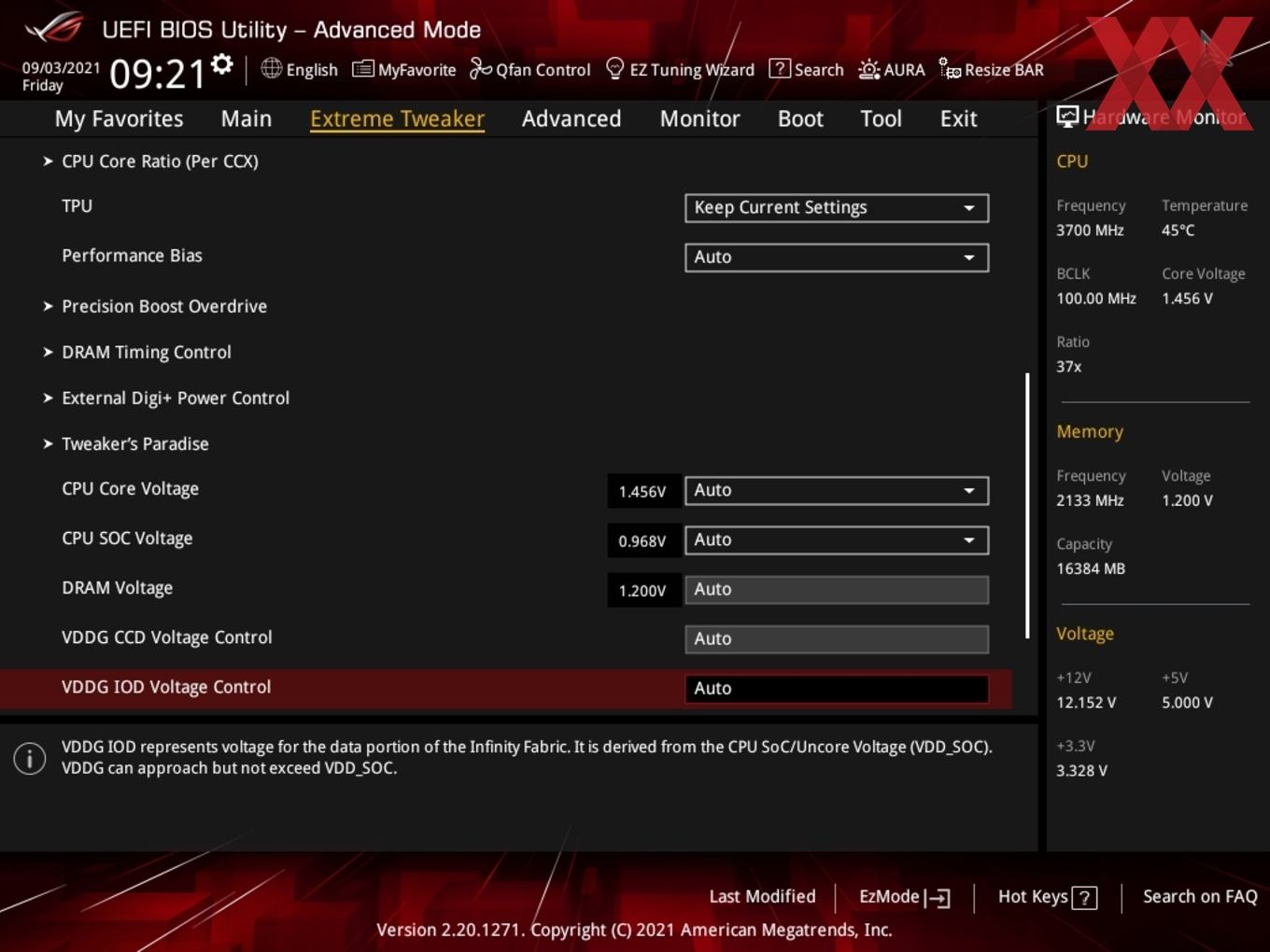The image size is (1270, 952).
Task: Open the Performance Bias dropdown
Action: (x=837, y=257)
